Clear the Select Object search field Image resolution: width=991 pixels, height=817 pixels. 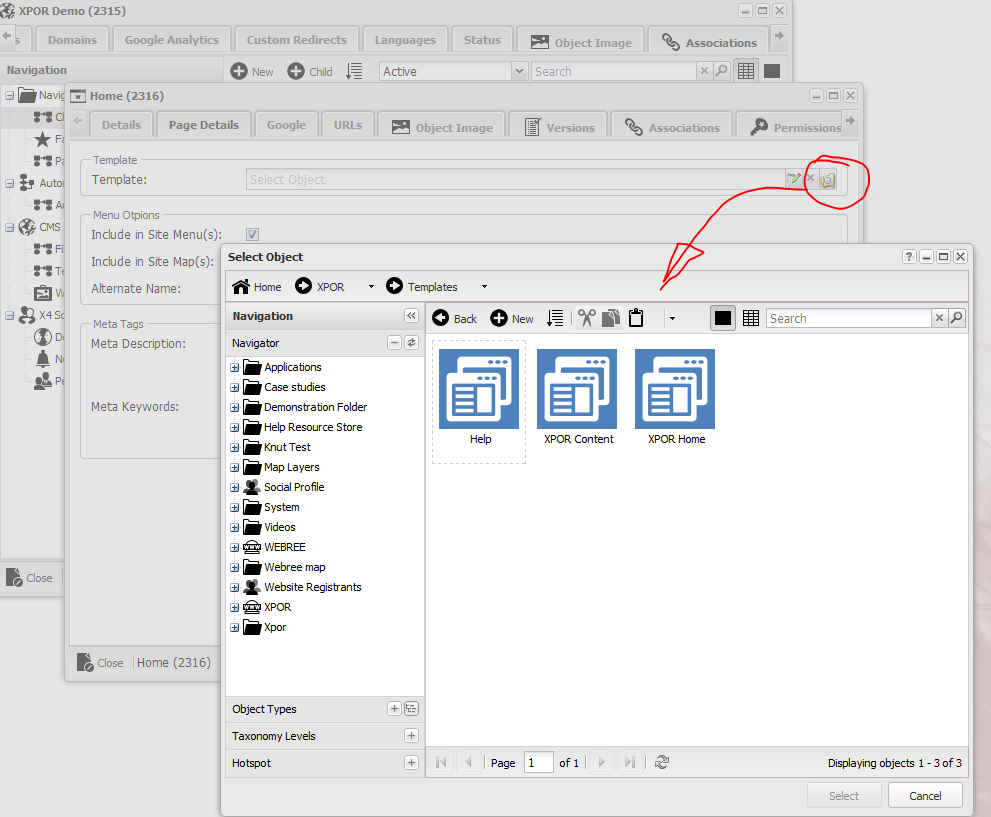(x=939, y=318)
